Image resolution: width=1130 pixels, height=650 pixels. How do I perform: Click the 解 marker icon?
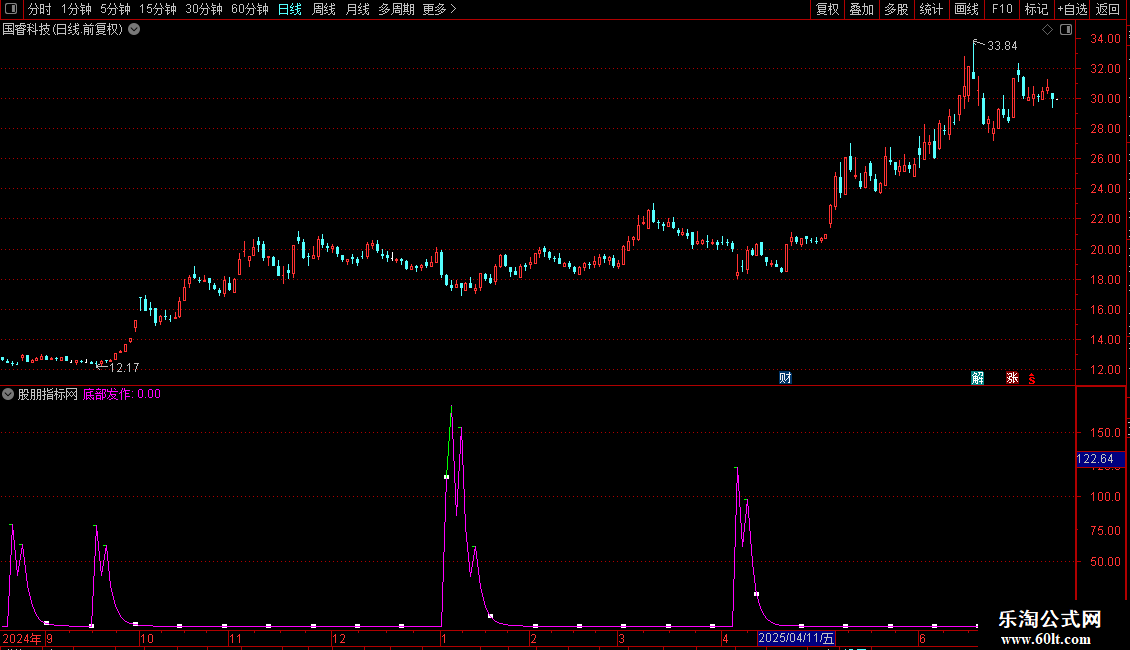(x=977, y=378)
